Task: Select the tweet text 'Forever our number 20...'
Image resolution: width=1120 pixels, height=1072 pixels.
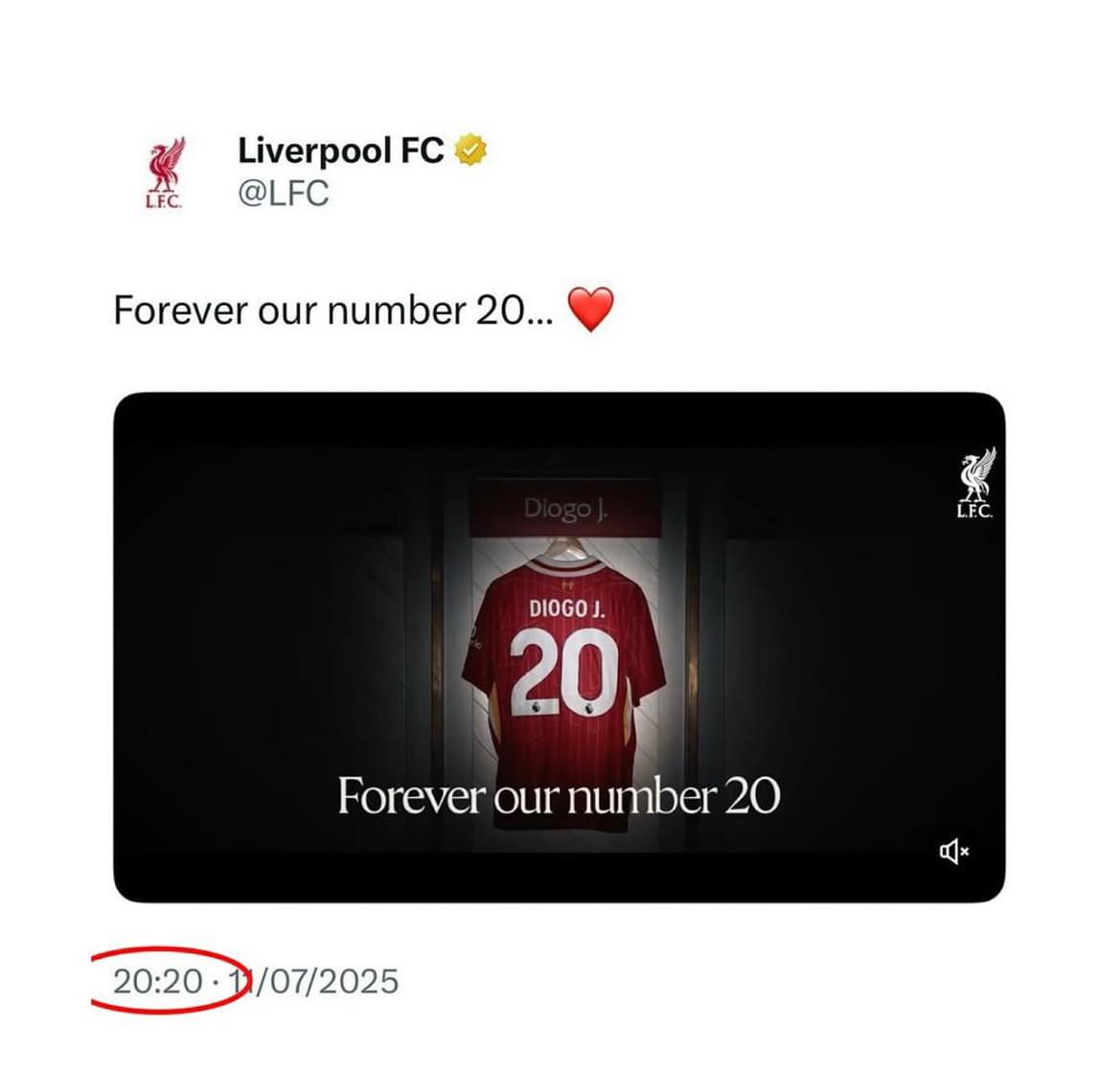Action: (x=333, y=310)
